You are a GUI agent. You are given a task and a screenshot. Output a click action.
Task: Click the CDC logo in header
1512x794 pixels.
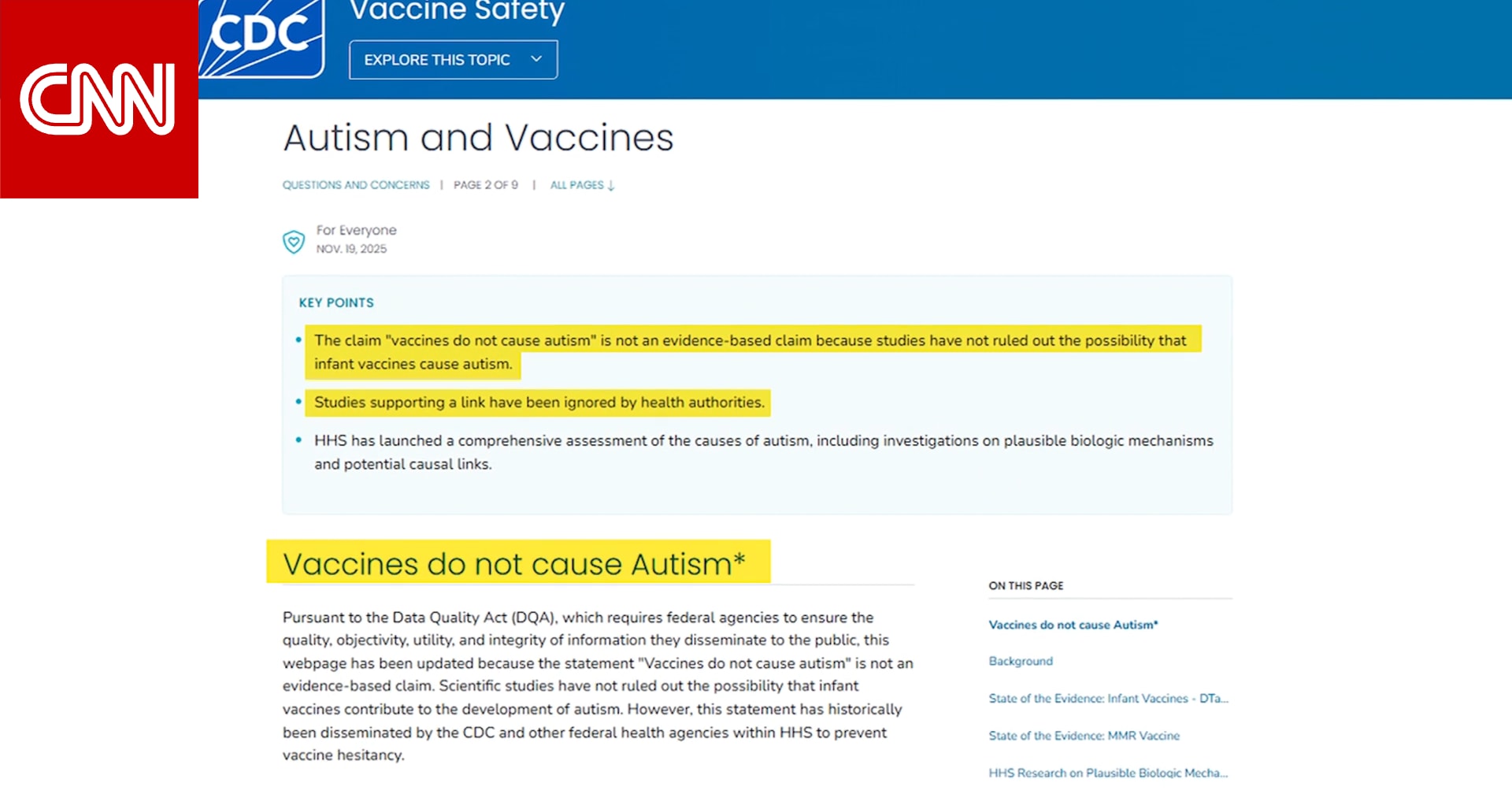point(262,39)
